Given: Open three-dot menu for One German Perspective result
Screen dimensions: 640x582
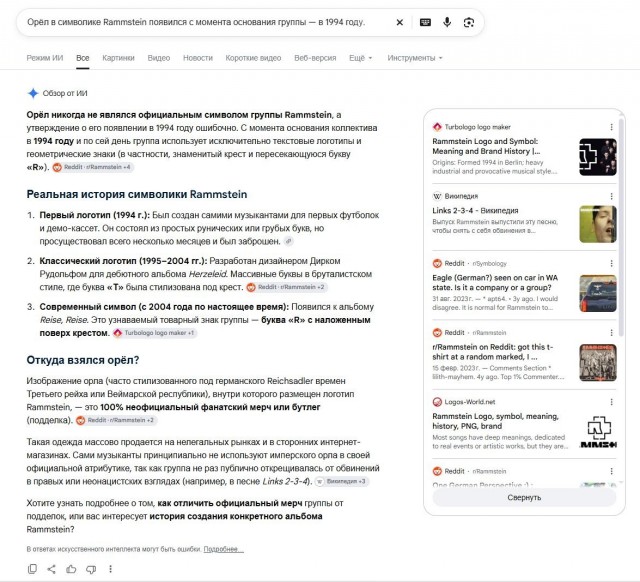Looking at the screenshot, I should click(x=611, y=471).
